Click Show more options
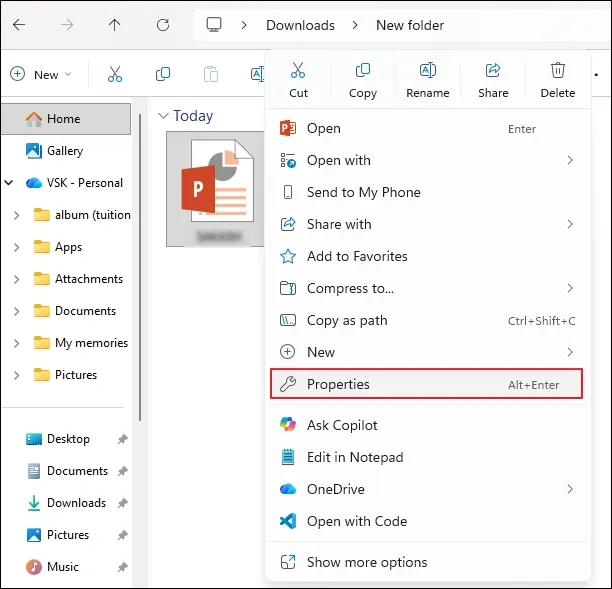 pos(427,562)
